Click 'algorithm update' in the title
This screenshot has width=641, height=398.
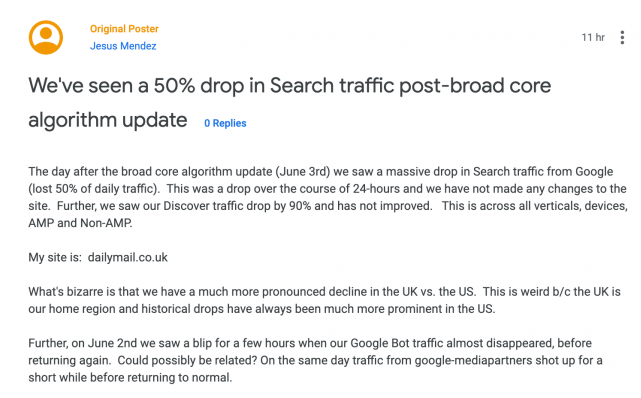tap(108, 120)
